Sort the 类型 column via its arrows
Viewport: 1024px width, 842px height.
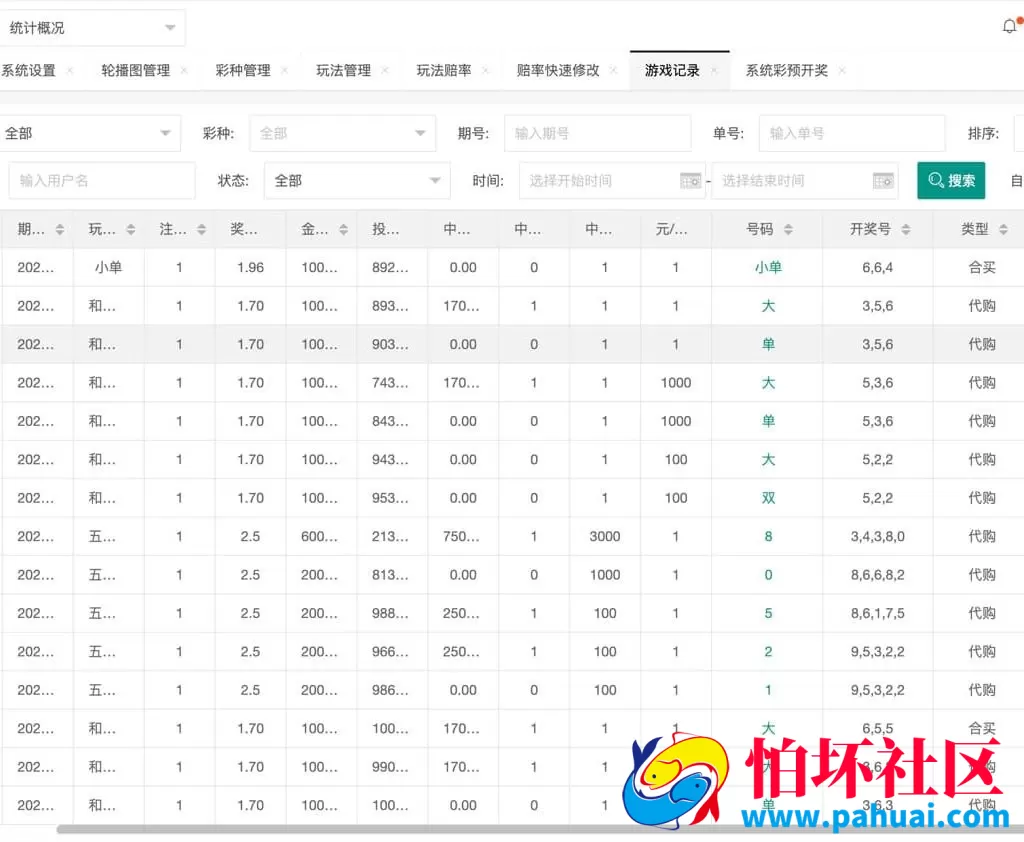(1001, 229)
